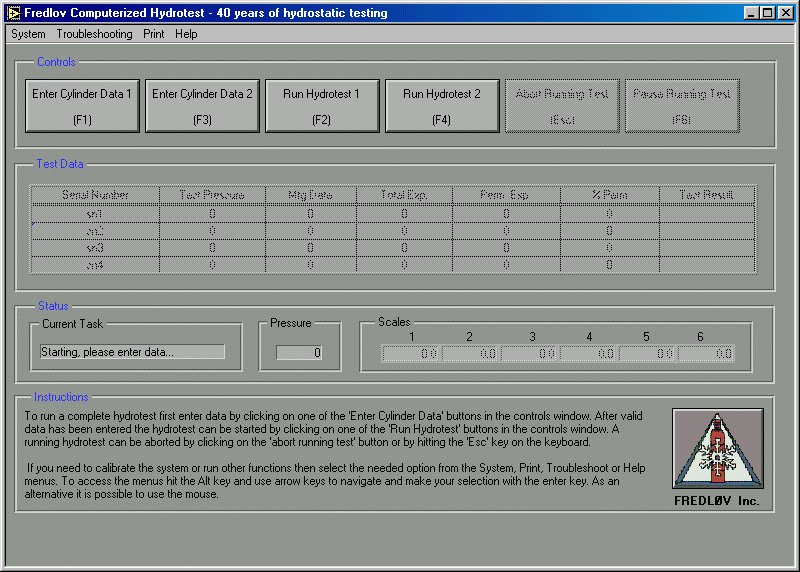Click the Current Task status field
800x572 pixels.
pyautogui.click(x=132, y=352)
